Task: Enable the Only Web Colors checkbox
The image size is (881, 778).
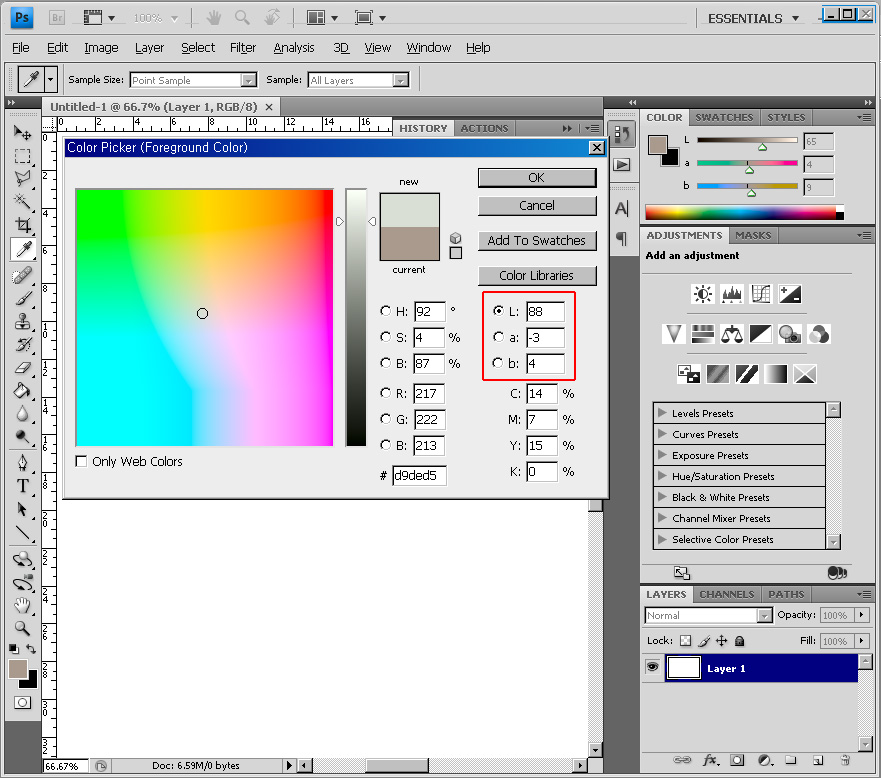Action: click(x=82, y=462)
